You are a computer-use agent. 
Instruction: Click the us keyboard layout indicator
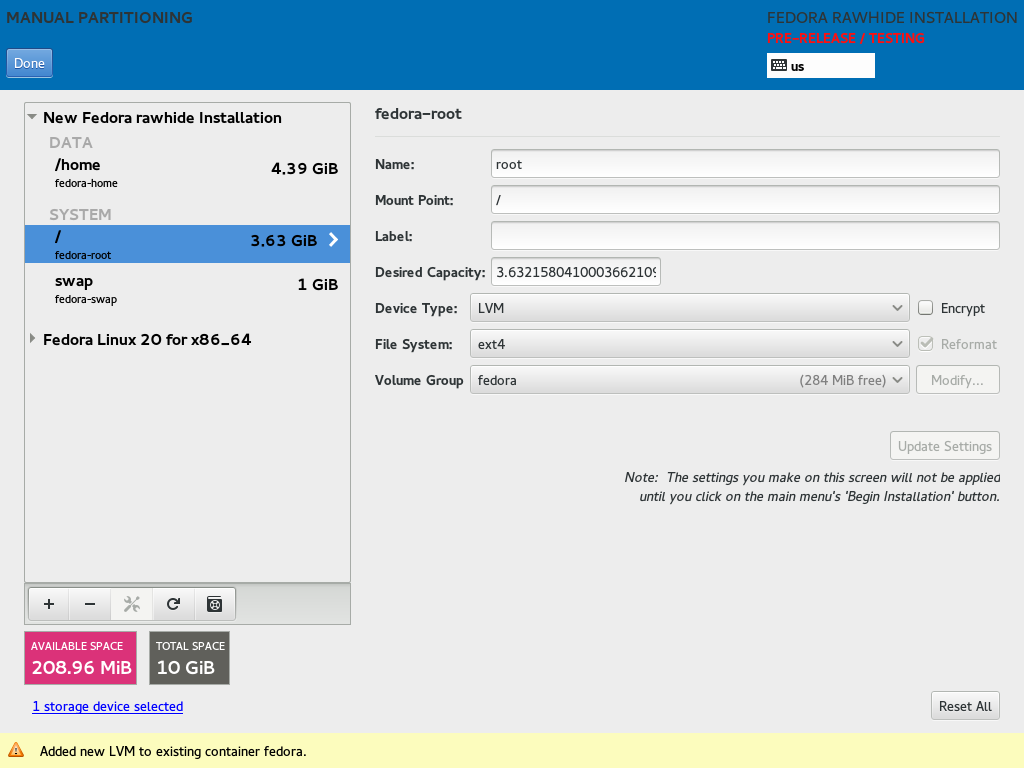pyautogui.click(x=820, y=65)
